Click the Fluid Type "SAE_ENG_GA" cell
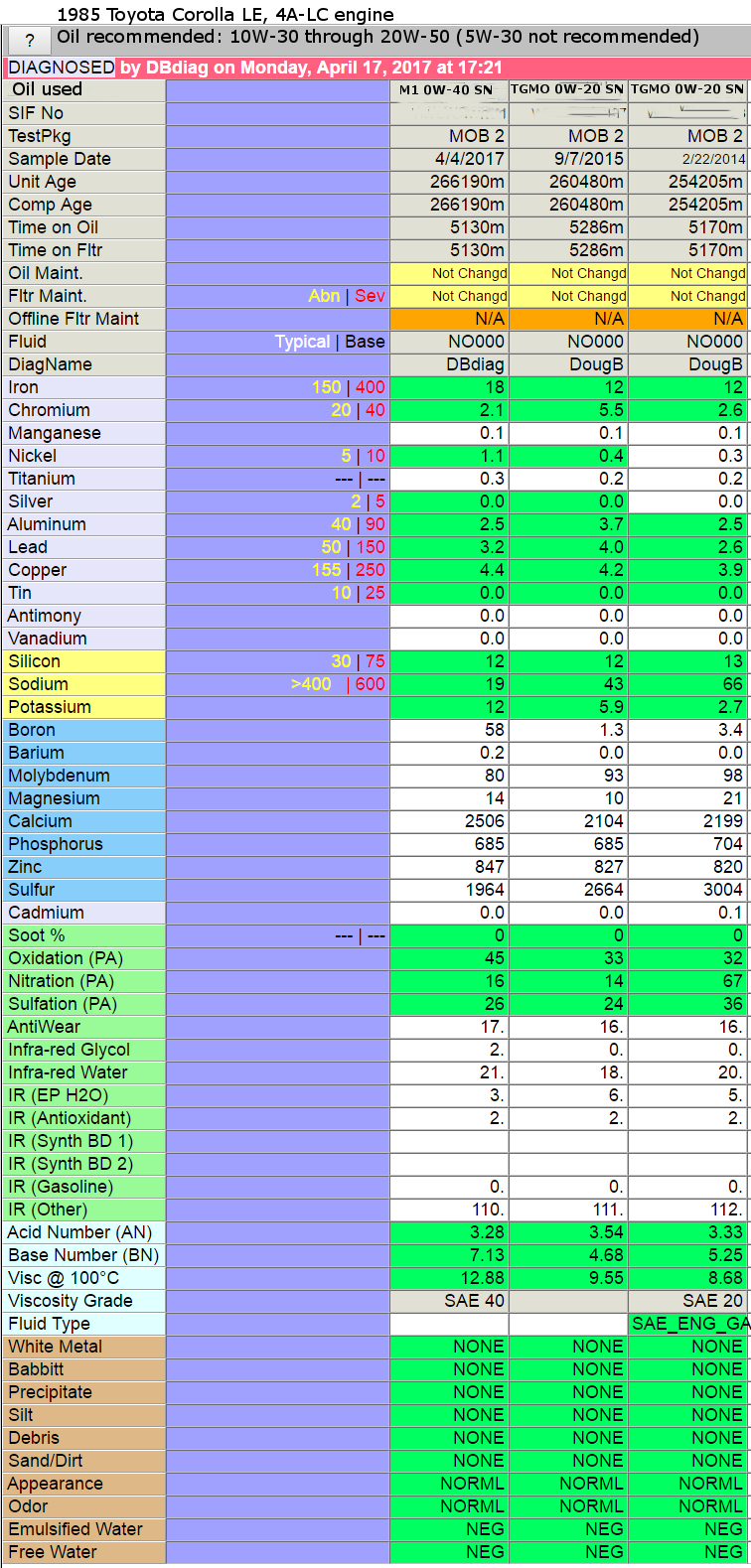 click(689, 1324)
